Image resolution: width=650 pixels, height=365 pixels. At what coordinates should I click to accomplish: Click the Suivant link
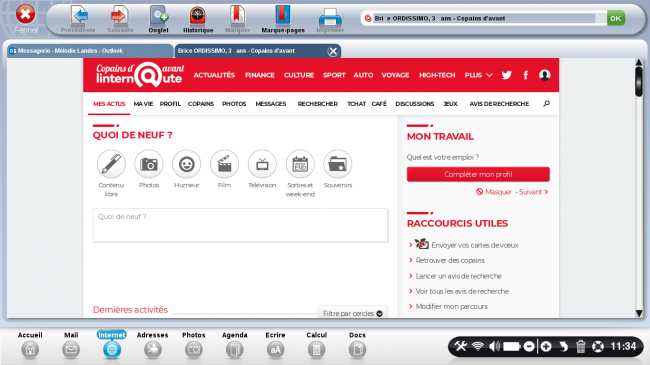534,192
